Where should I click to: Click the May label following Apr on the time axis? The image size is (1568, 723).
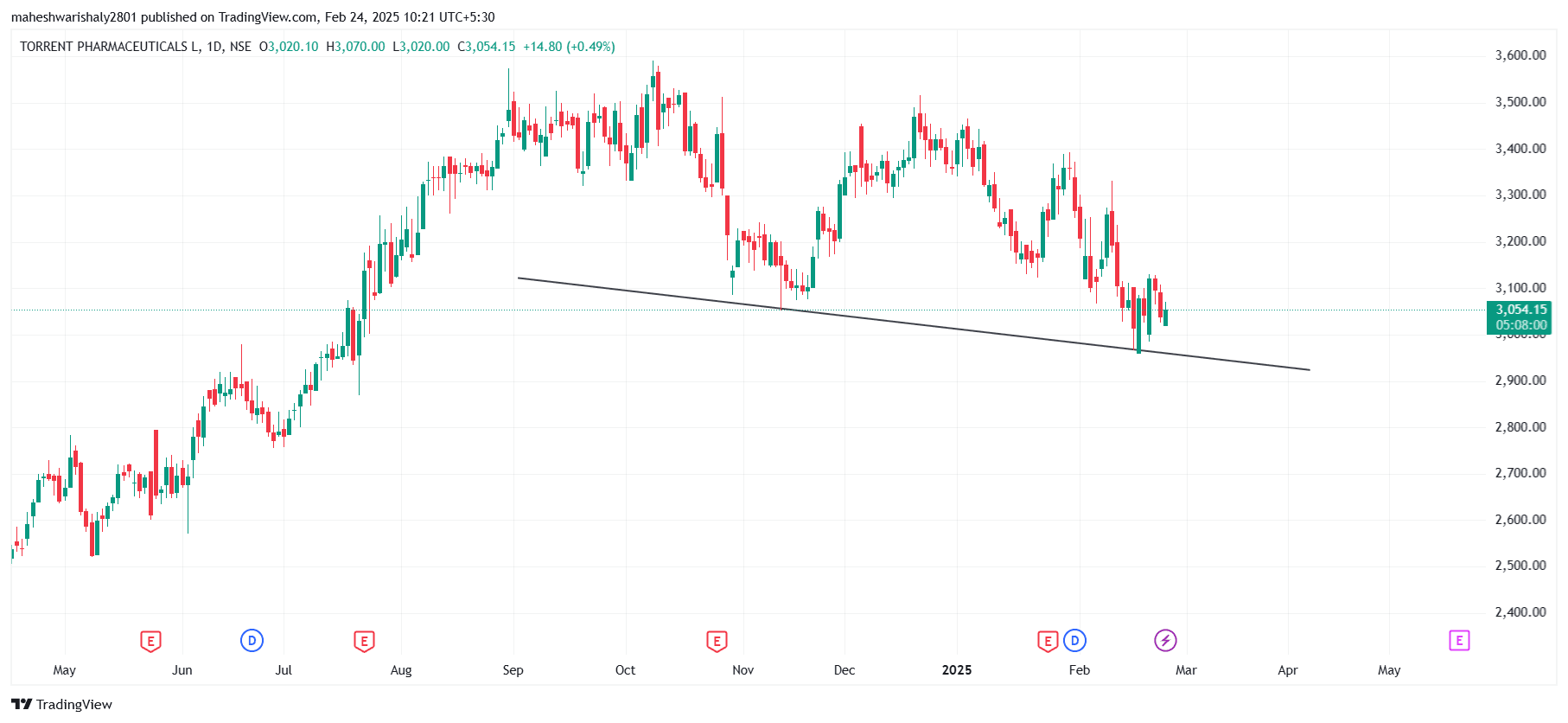1389,670
